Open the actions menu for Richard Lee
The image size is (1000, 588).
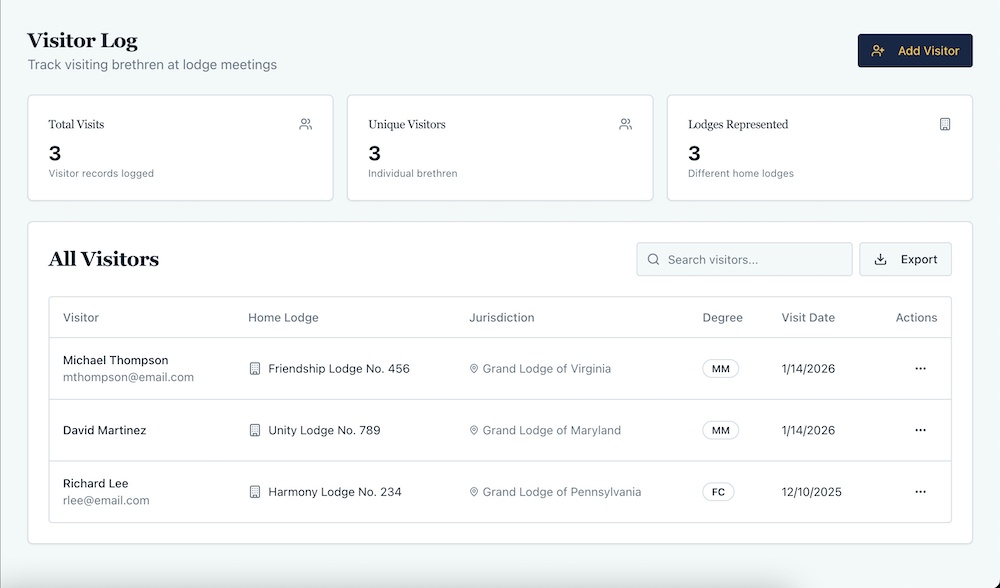(920, 492)
